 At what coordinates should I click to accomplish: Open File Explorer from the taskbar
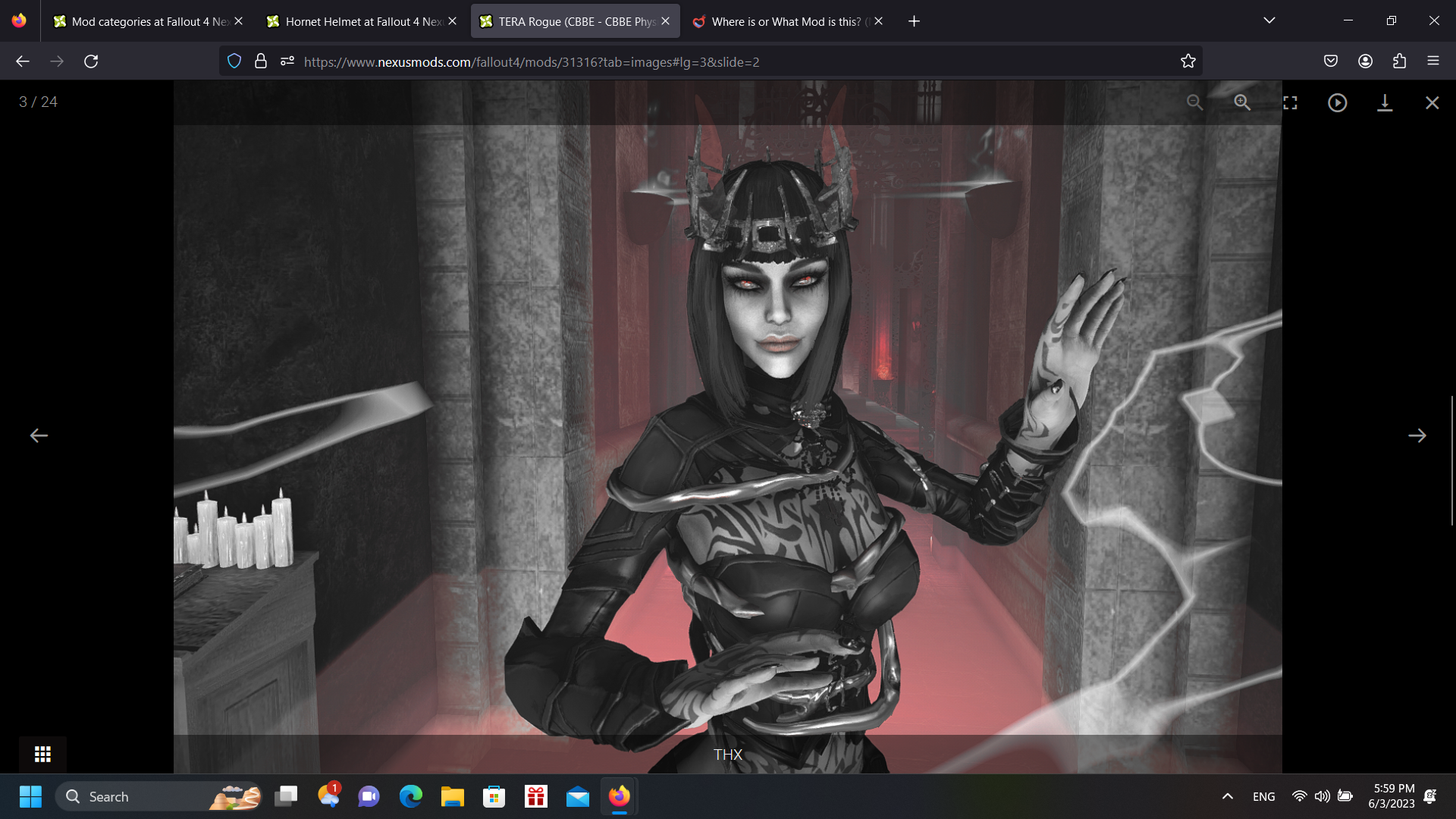(453, 796)
